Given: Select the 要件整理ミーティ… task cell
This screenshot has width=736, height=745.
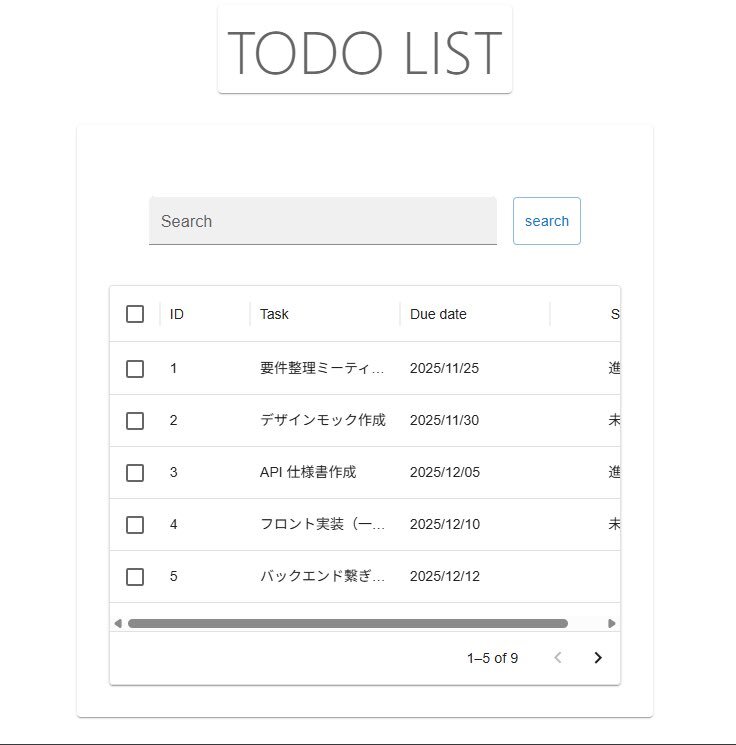Looking at the screenshot, I should [x=322, y=368].
